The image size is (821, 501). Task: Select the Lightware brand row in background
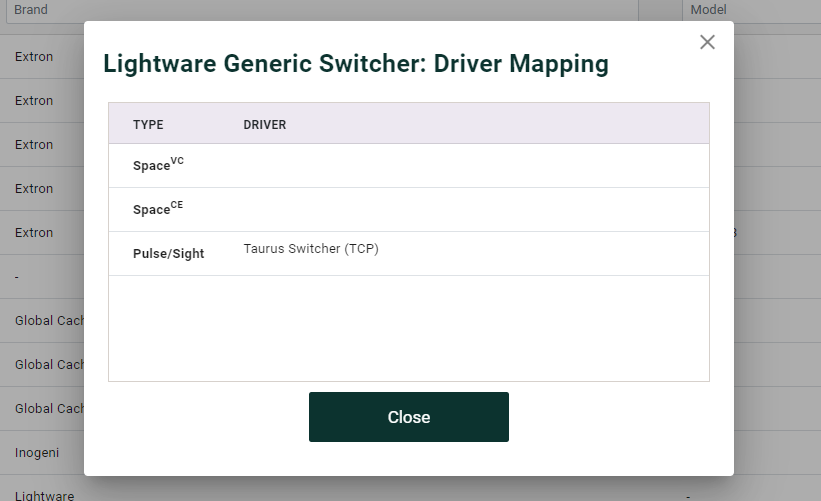pos(45,495)
